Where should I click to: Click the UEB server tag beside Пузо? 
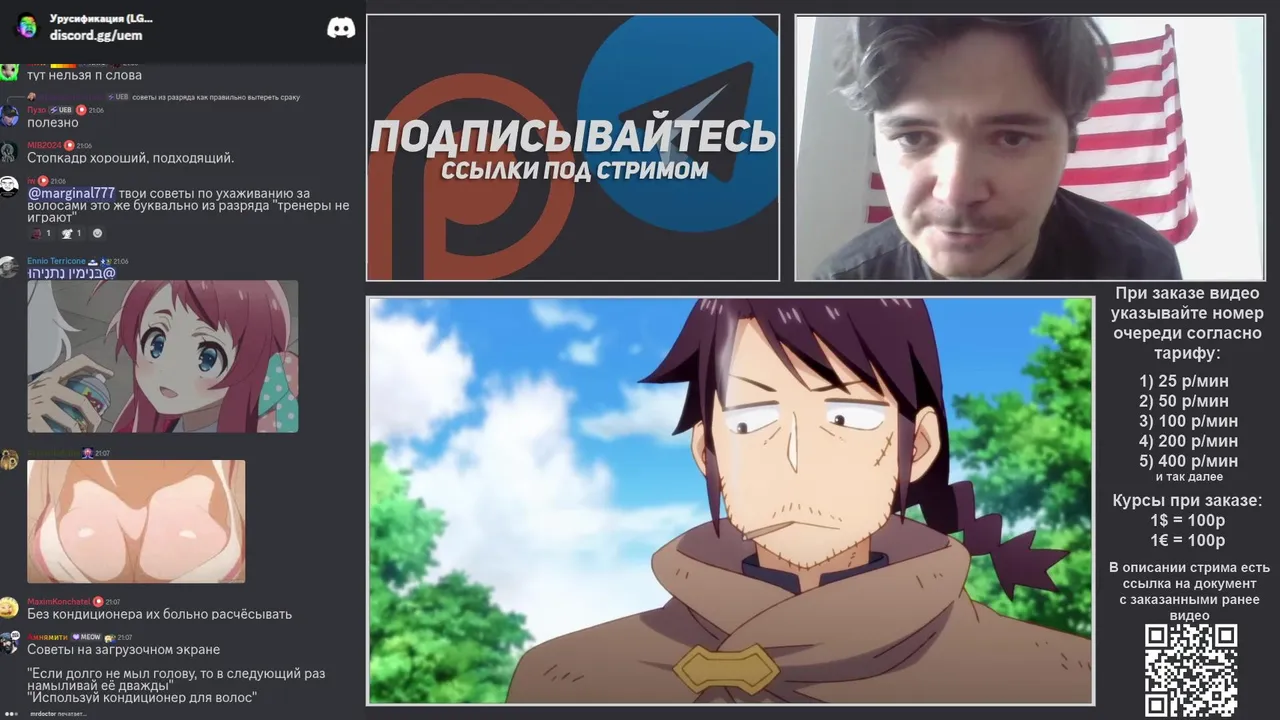click(61, 110)
